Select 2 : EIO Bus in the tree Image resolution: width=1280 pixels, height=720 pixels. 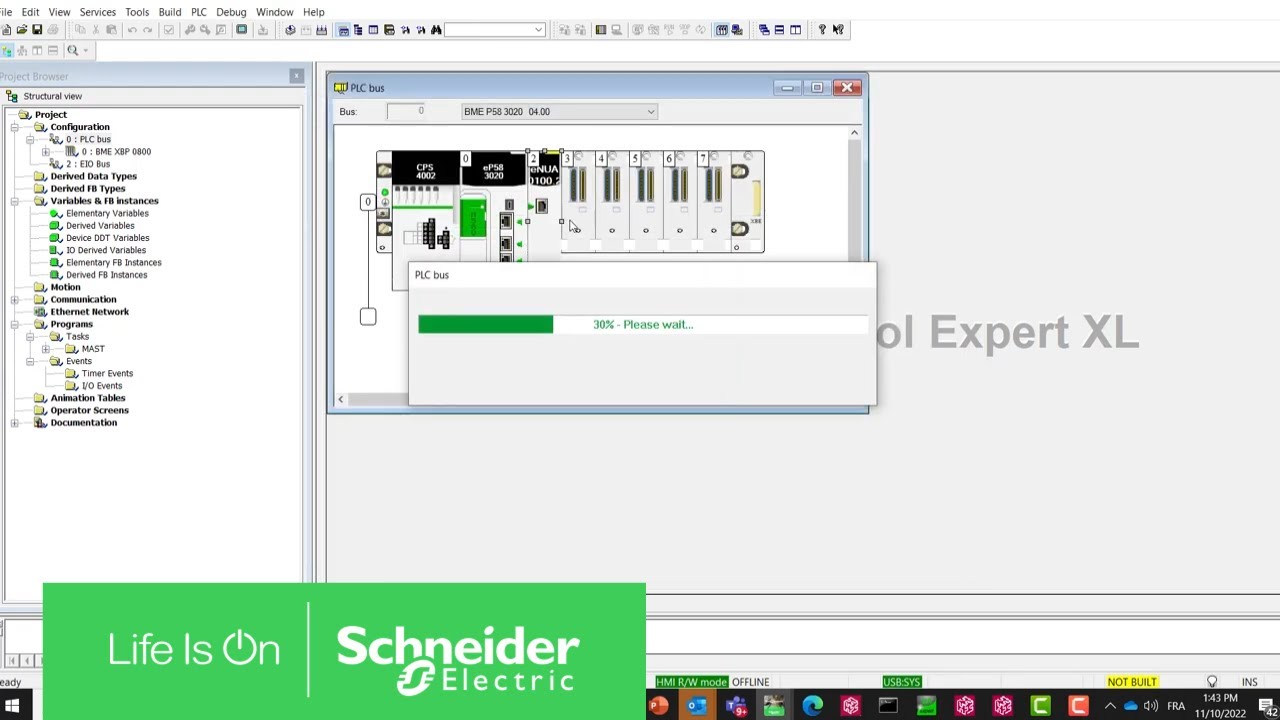[88, 164]
